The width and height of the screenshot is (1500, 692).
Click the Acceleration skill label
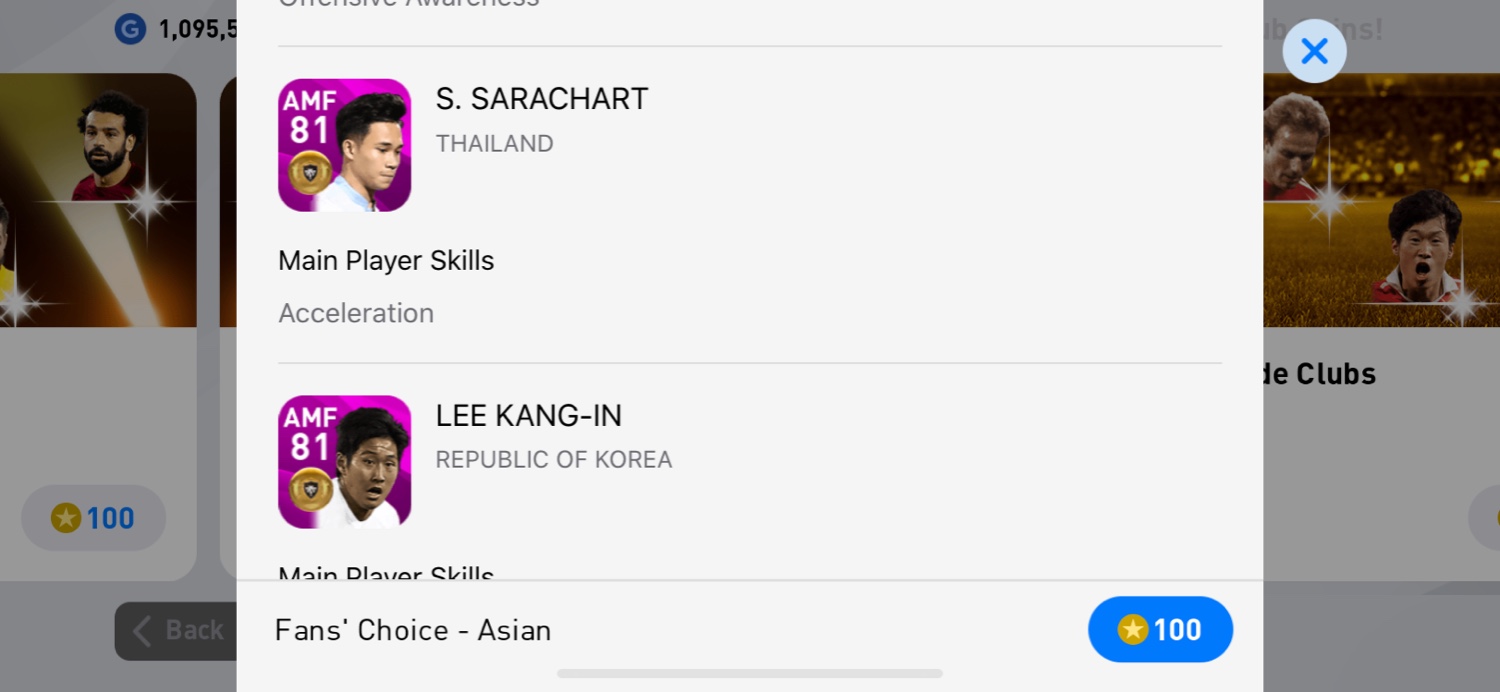[x=356, y=314]
